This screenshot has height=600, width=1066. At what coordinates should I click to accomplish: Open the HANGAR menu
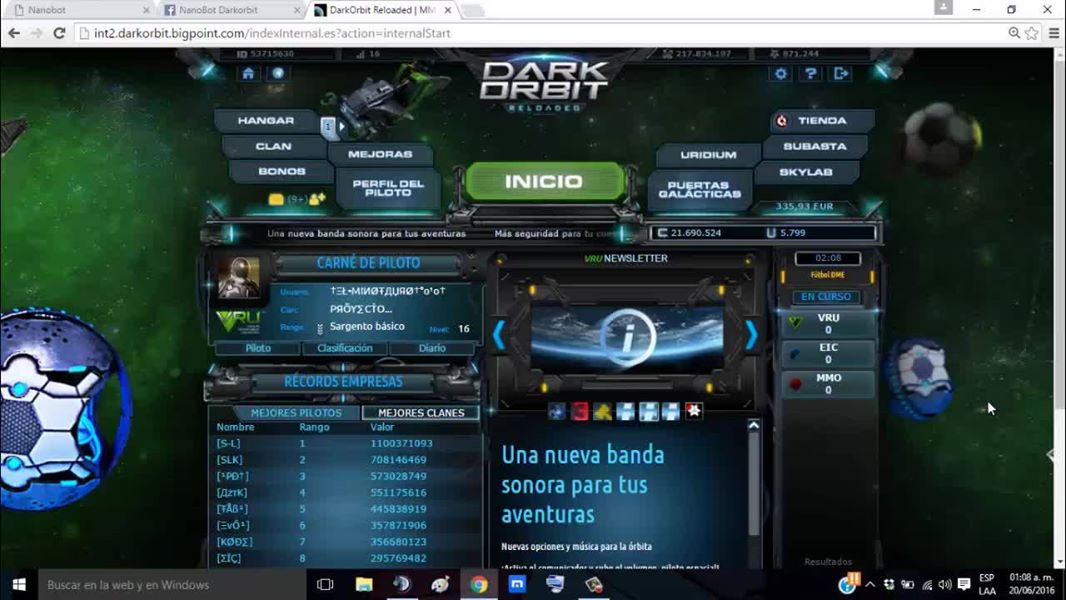(x=266, y=121)
